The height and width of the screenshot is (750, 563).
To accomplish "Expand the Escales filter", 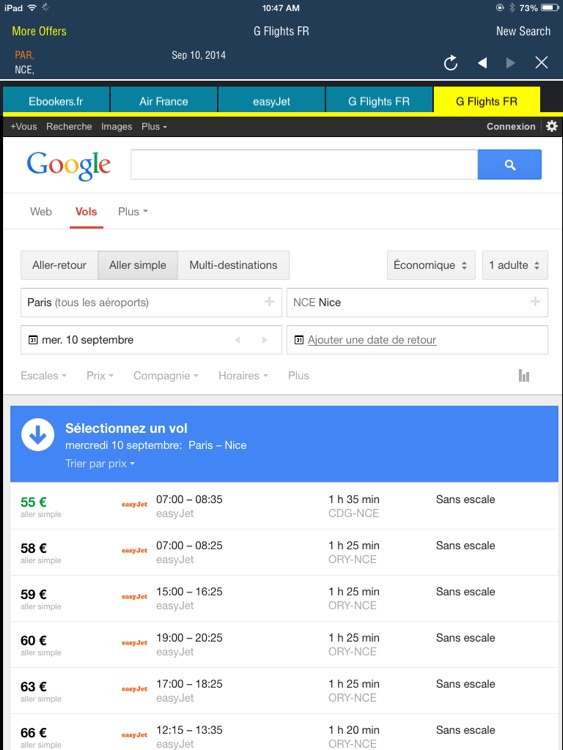I will tap(44, 375).
